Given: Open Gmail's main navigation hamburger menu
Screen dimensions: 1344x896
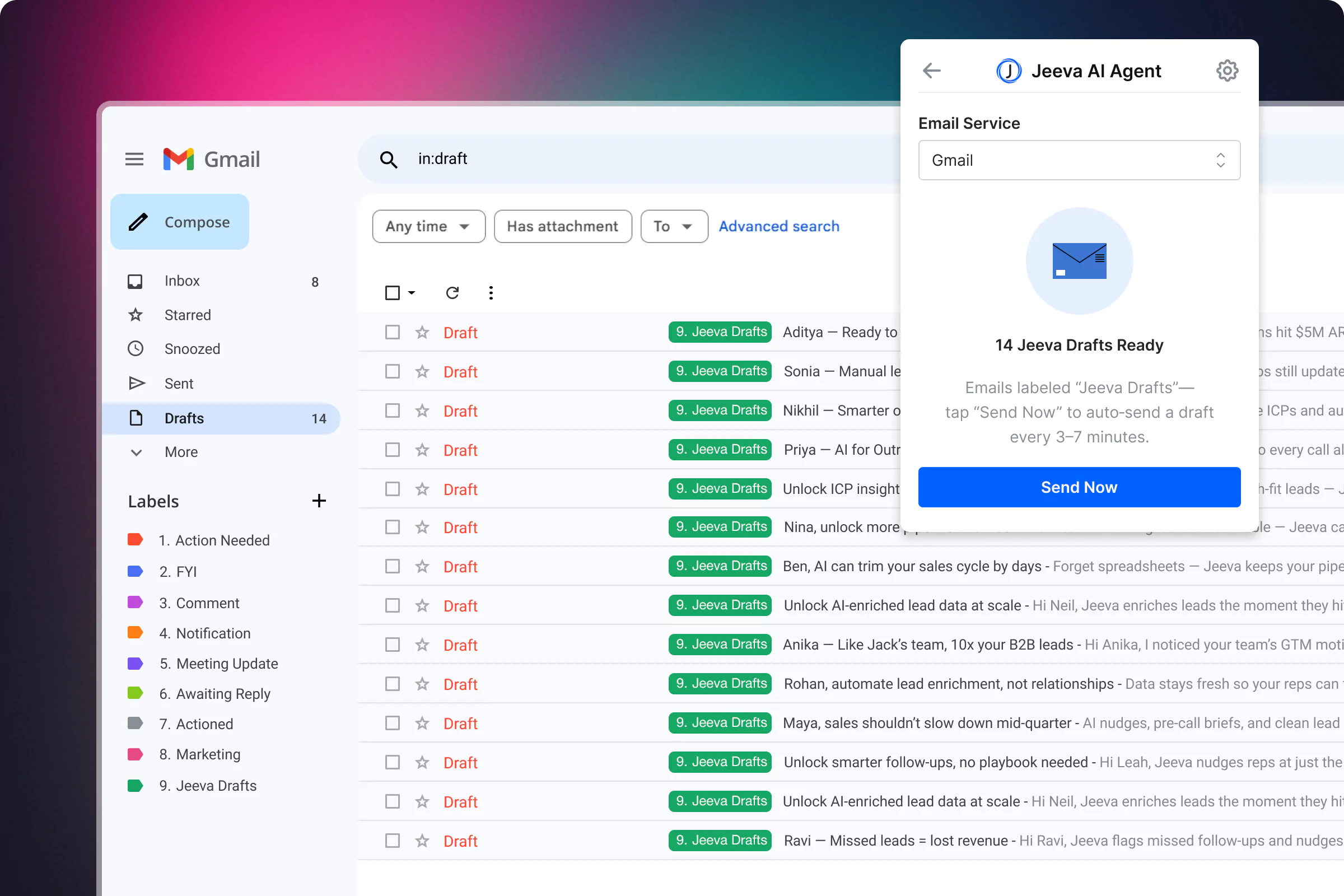Looking at the screenshot, I should point(134,160).
